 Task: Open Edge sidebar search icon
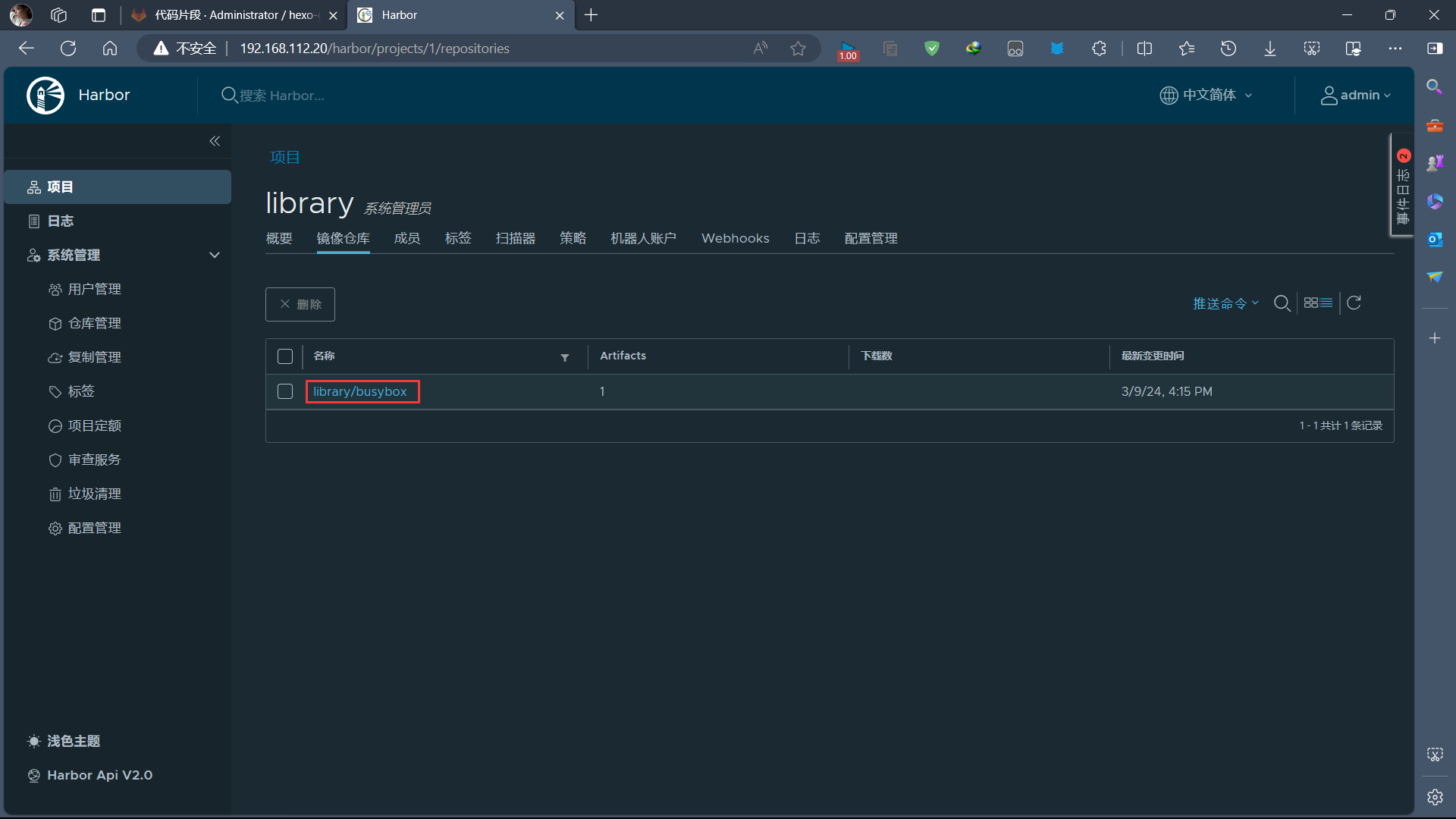(x=1435, y=87)
